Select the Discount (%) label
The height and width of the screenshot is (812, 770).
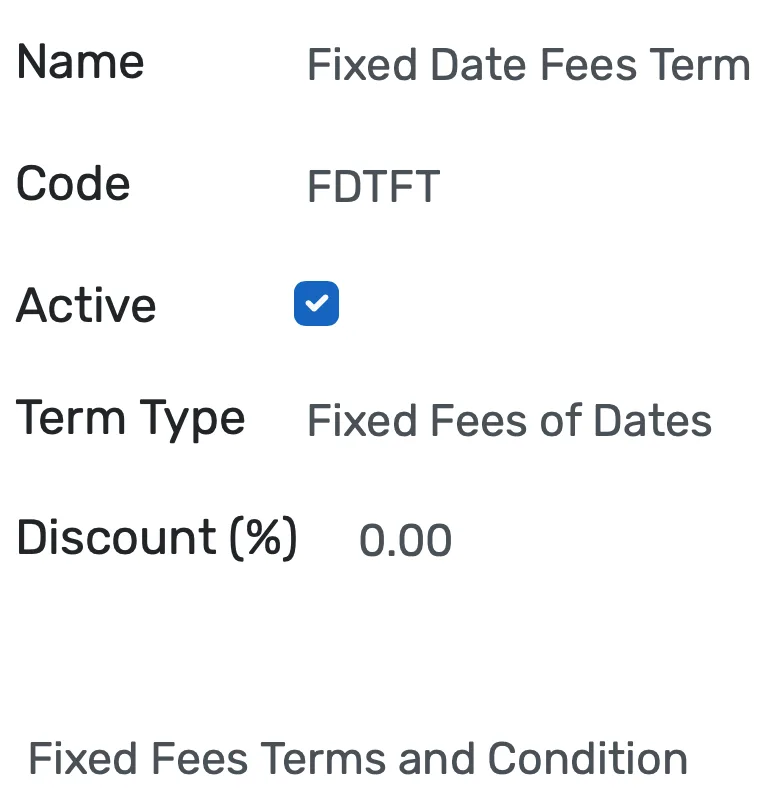pyautogui.click(x=157, y=538)
